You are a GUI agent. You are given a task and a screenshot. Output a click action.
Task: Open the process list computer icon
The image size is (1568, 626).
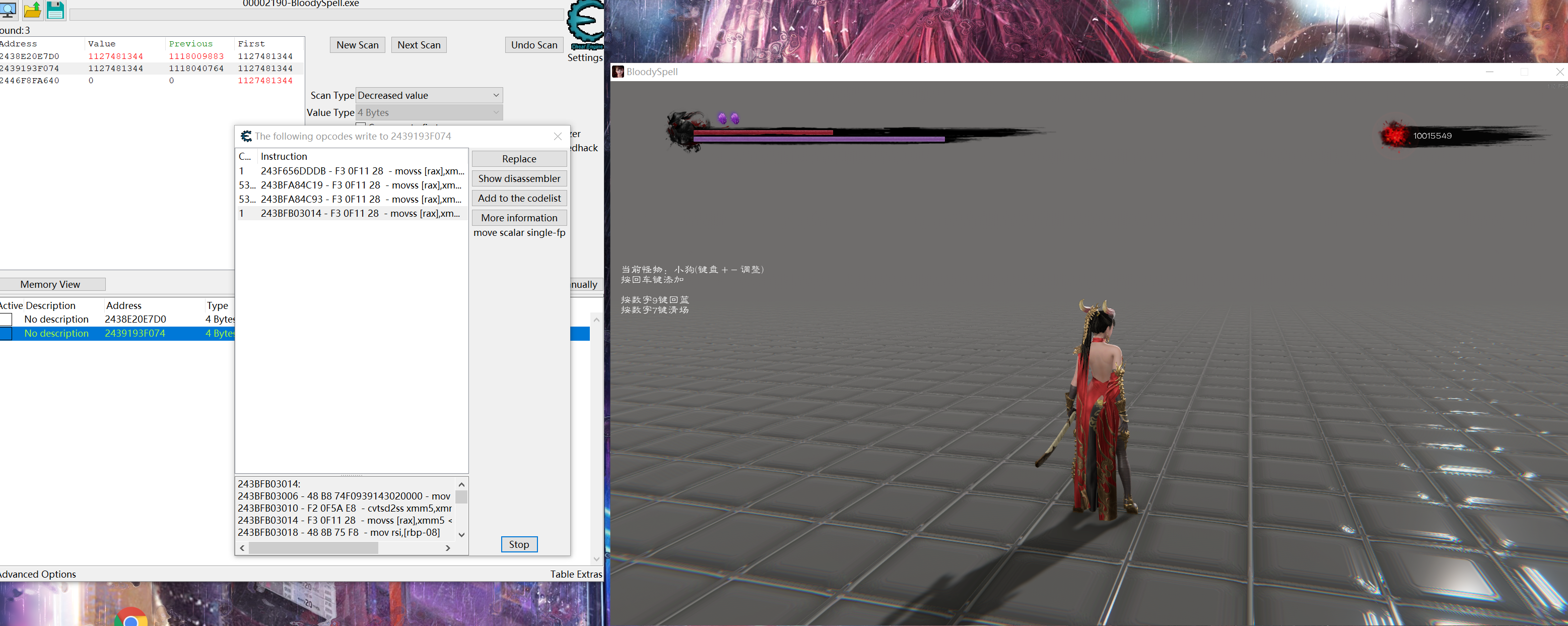coord(8,9)
